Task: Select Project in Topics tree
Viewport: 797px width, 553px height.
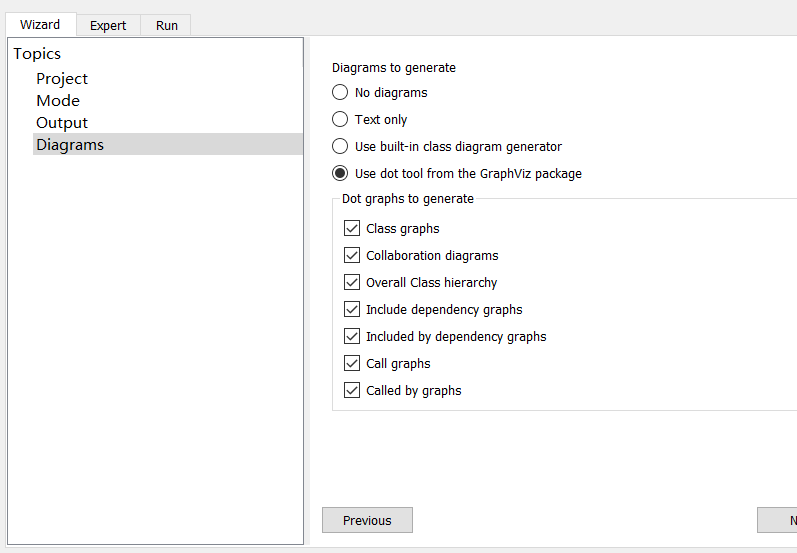Action: [62, 79]
